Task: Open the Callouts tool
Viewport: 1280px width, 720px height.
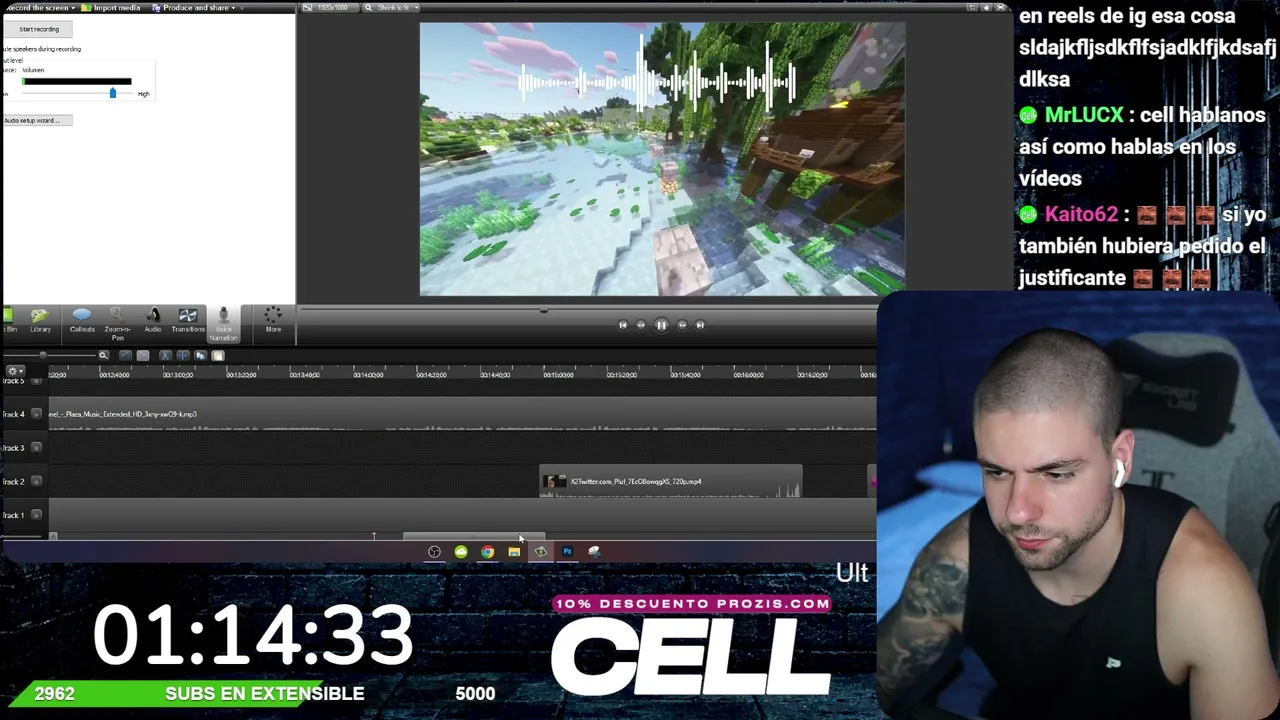Action: pos(82,321)
